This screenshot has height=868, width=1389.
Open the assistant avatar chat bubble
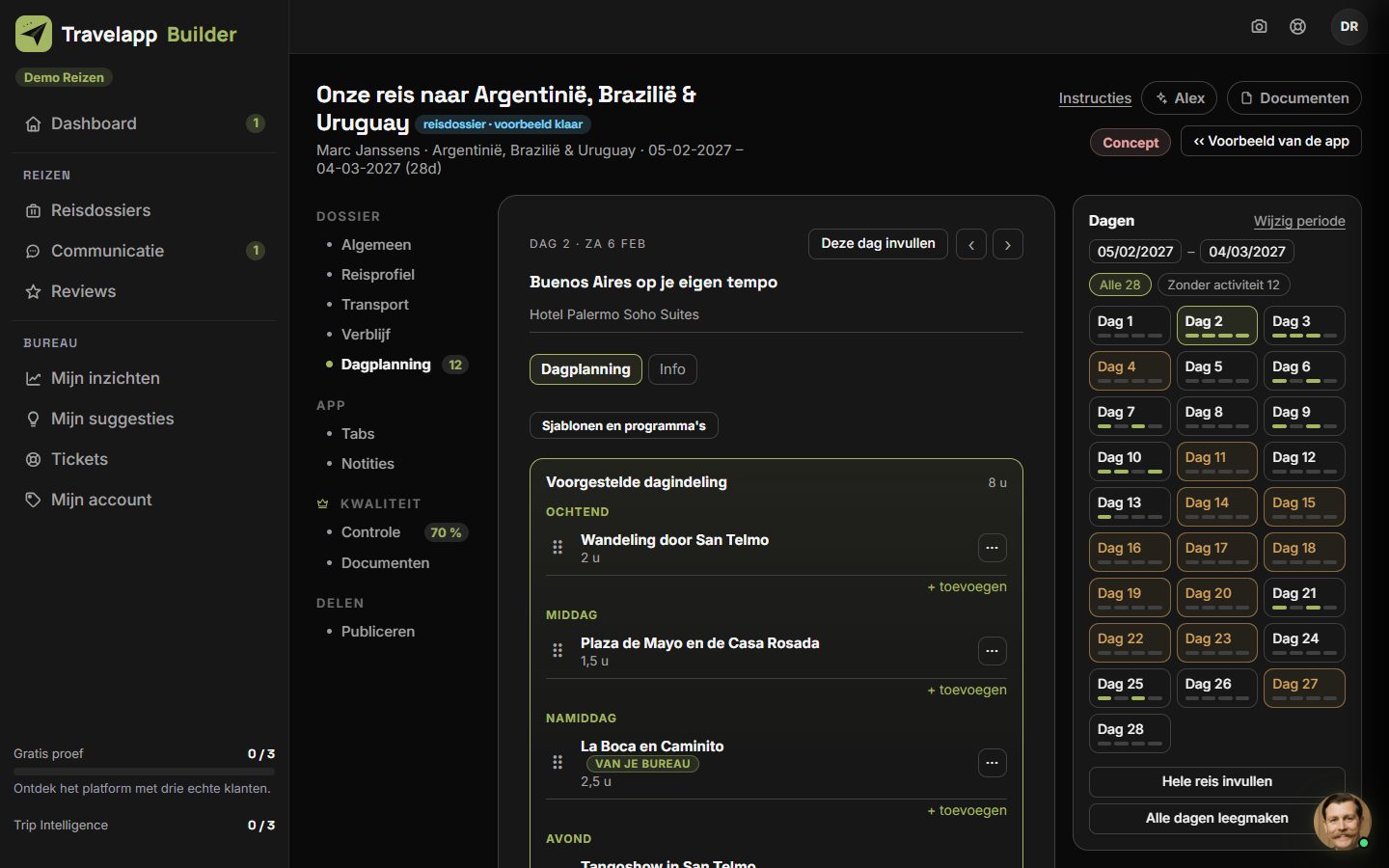click(1342, 821)
